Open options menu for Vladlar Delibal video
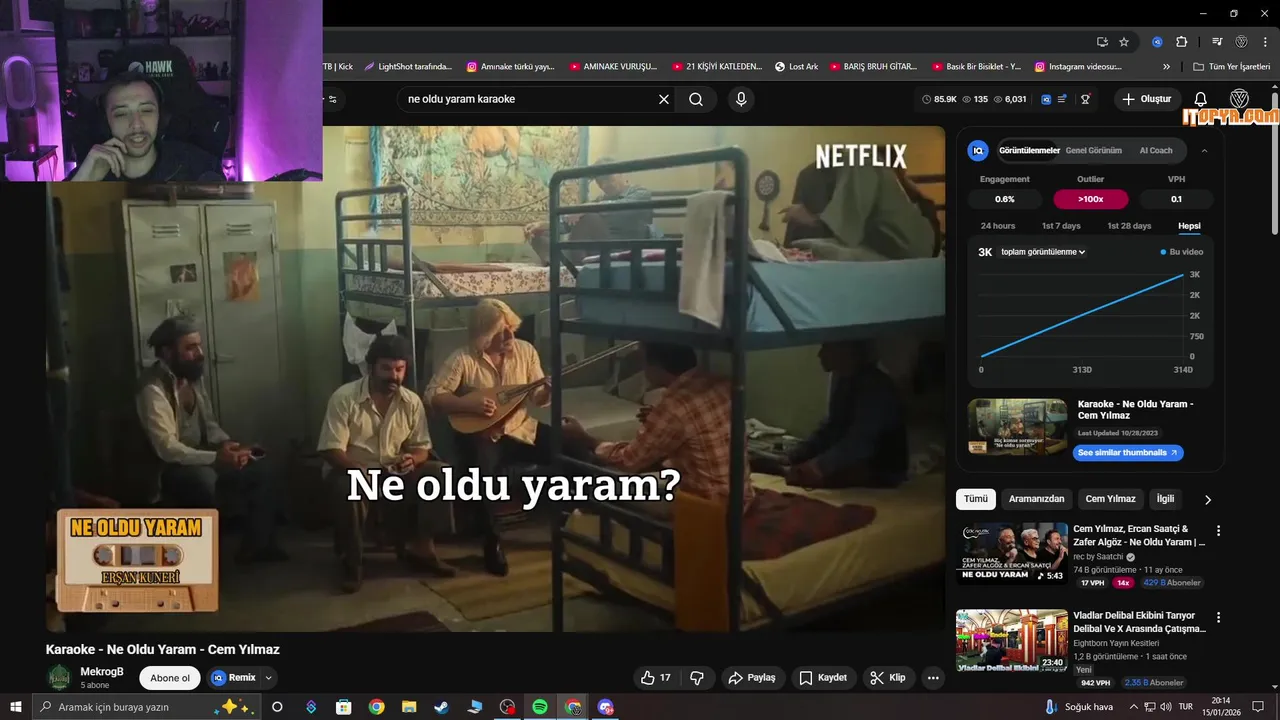 tap(1218, 618)
